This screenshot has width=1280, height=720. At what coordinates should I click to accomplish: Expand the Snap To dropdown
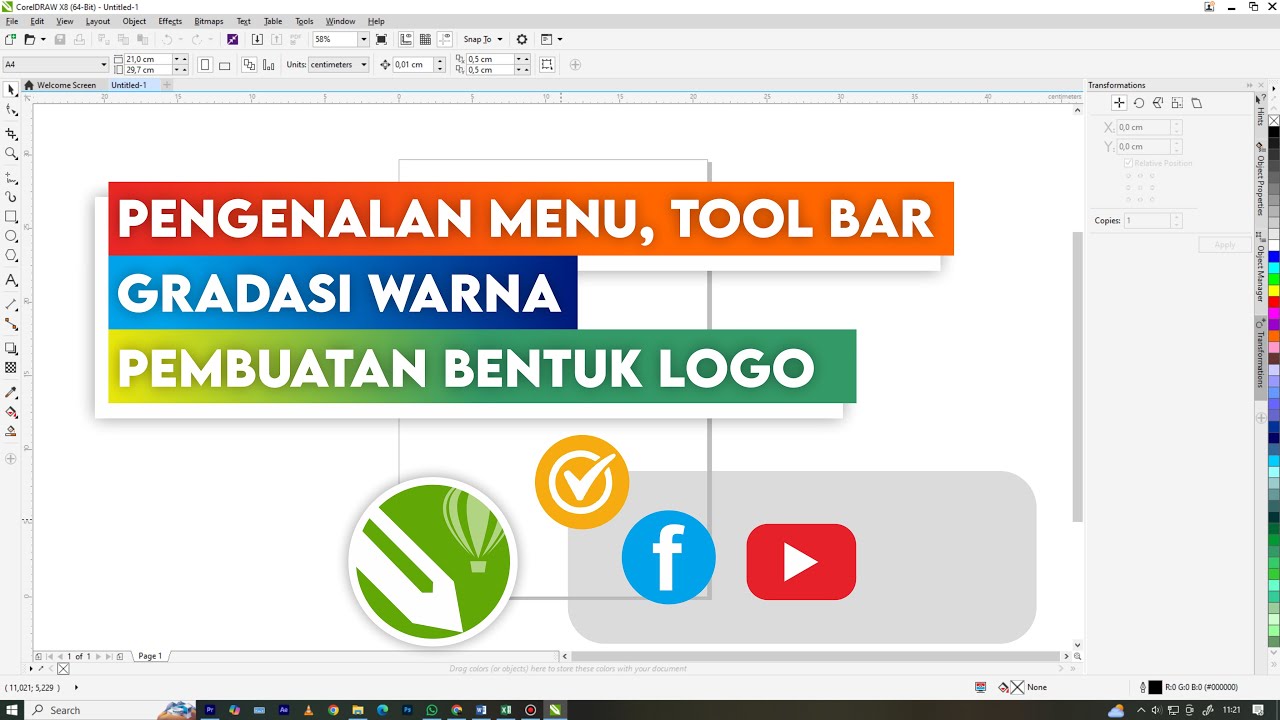point(500,39)
